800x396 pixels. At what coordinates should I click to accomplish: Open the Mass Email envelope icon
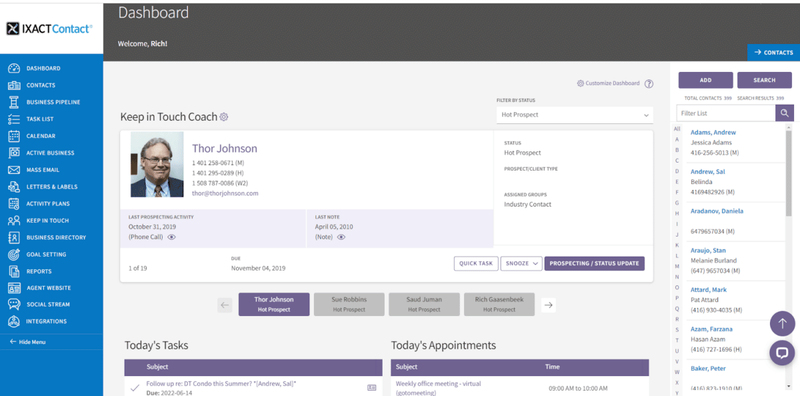(x=14, y=169)
